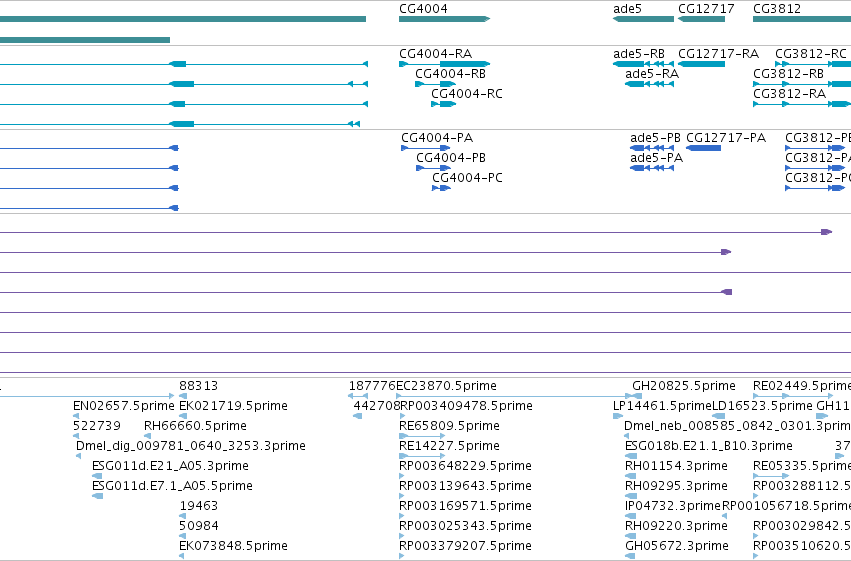Open the ESG011d.E7.1_A05.5prime label

tap(173, 486)
